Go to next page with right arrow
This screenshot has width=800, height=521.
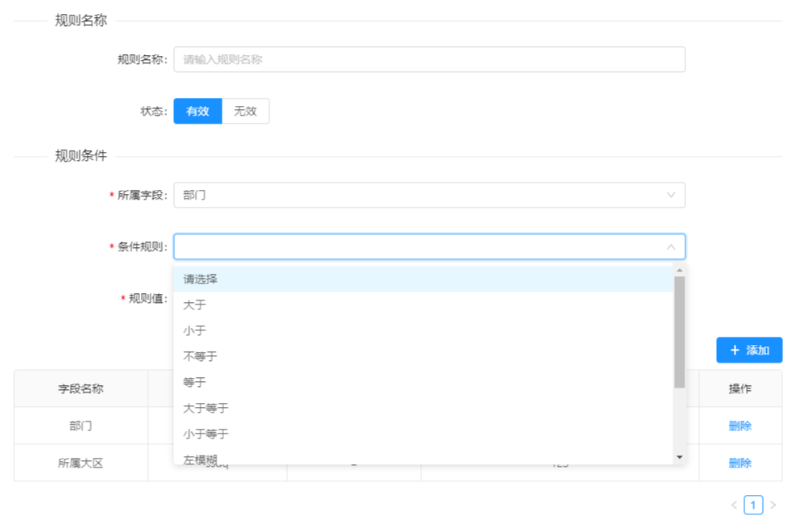773,505
